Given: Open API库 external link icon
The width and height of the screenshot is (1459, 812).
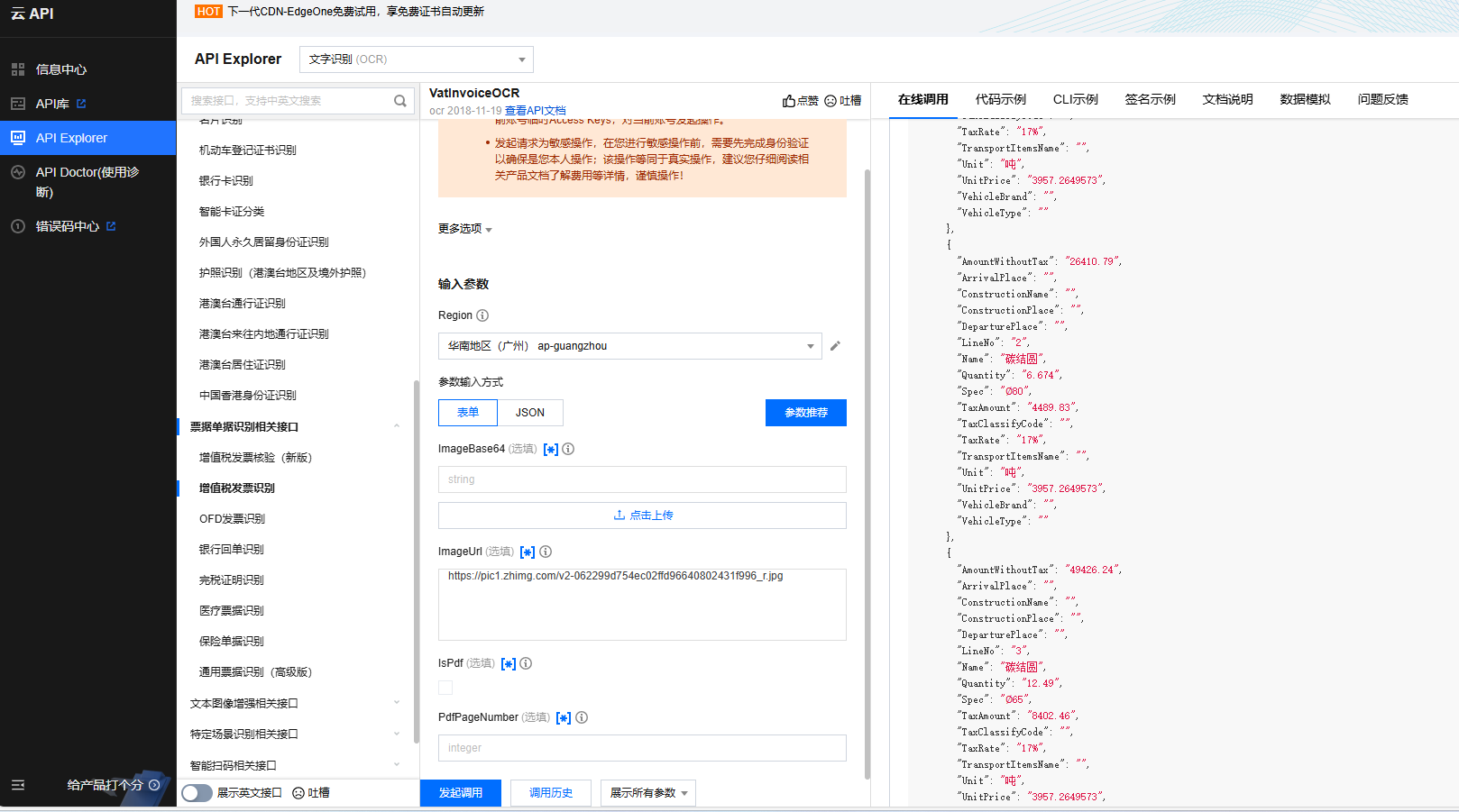Looking at the screenshot, I should 81,104.
